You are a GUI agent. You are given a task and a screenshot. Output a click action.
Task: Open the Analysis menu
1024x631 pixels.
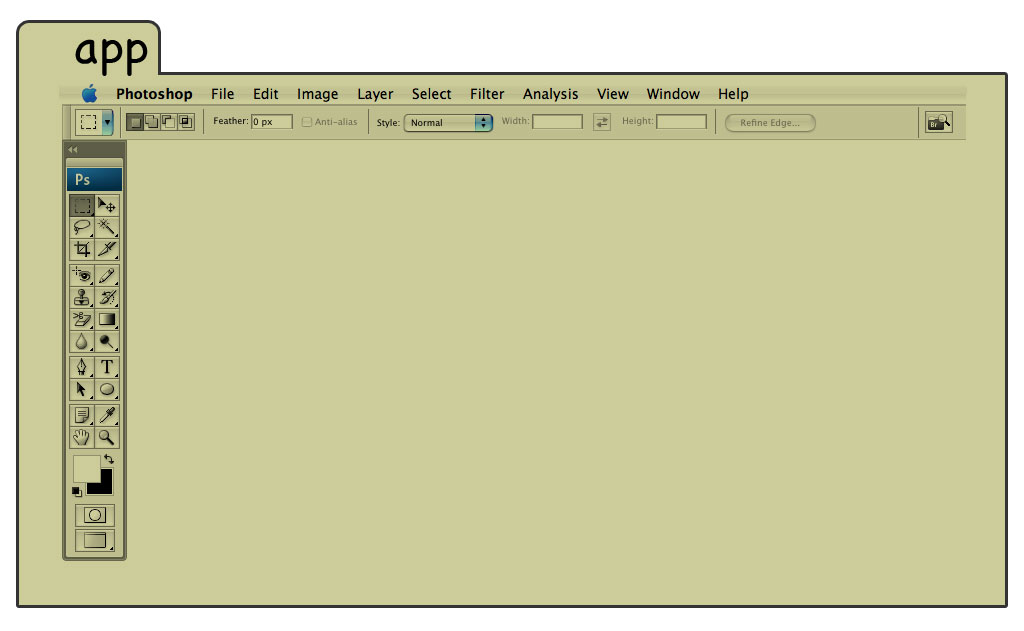click(x=551, y=95)
